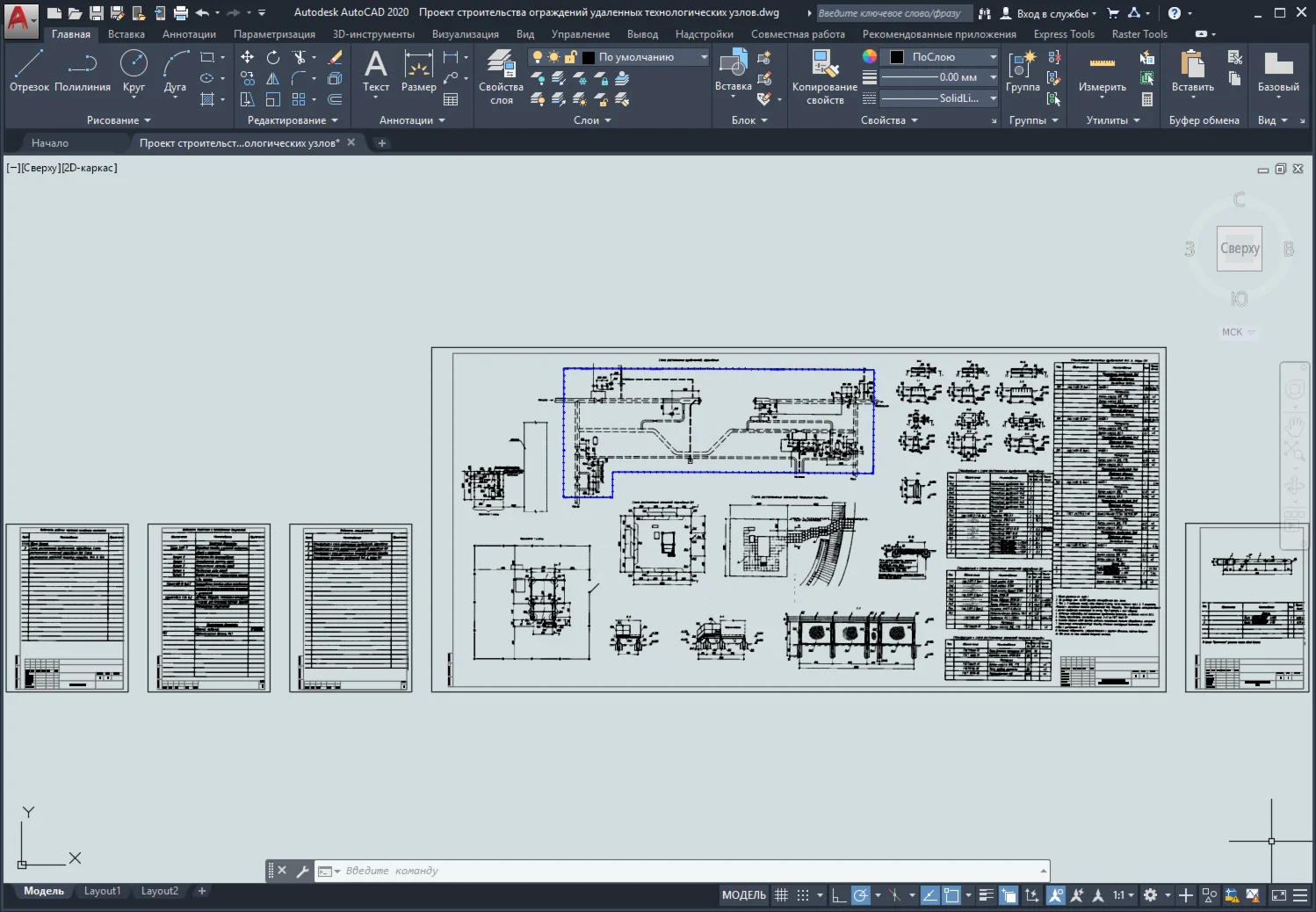Image resolution: width=1316 pixels, height=912 pixels.
Task: Open the 0.00 мм lineweight dropdown
Action: [939, 77]
